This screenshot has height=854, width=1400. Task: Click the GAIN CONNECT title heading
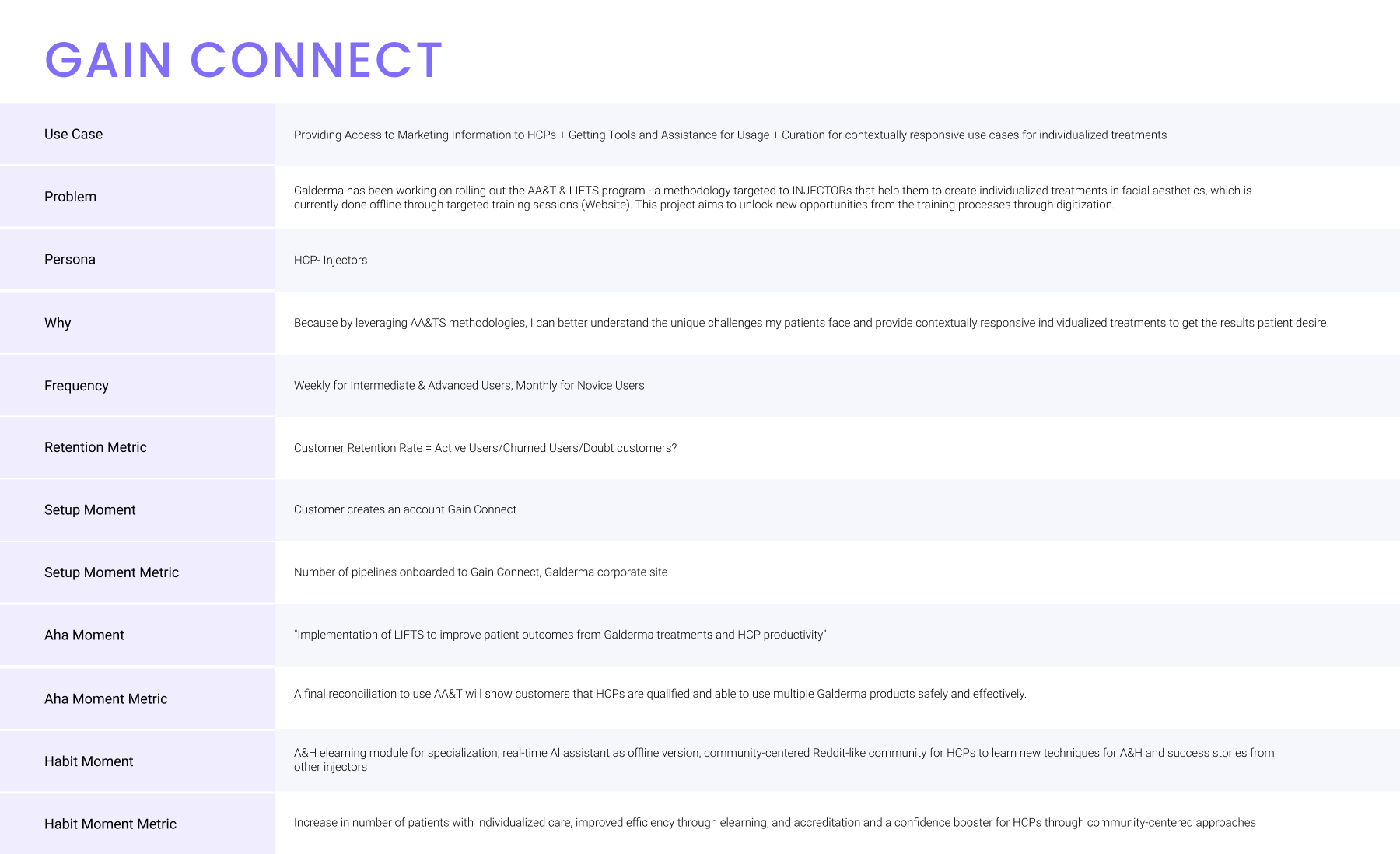coord(243,60)
